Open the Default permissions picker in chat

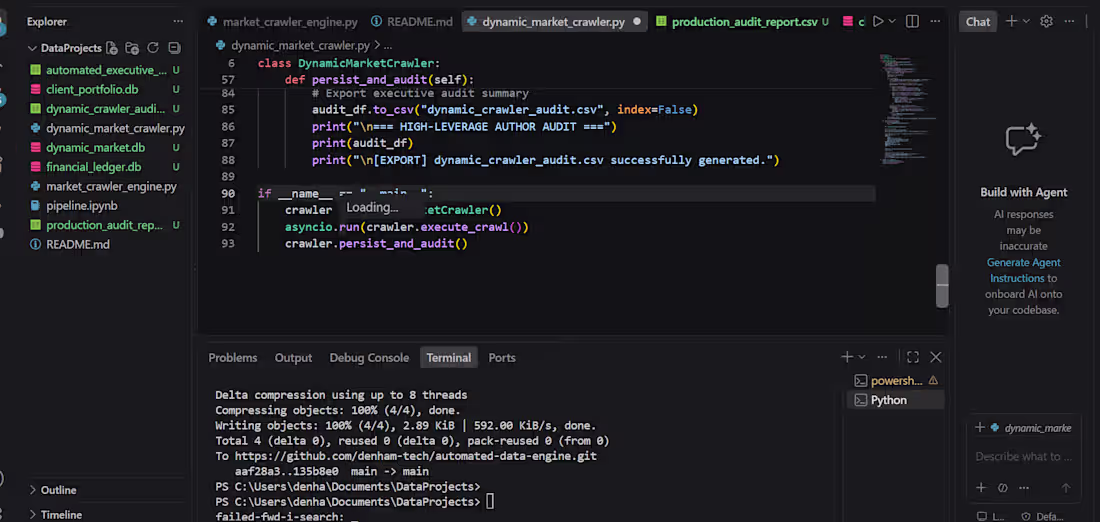pyautogui.click(x=1043, y=516)
